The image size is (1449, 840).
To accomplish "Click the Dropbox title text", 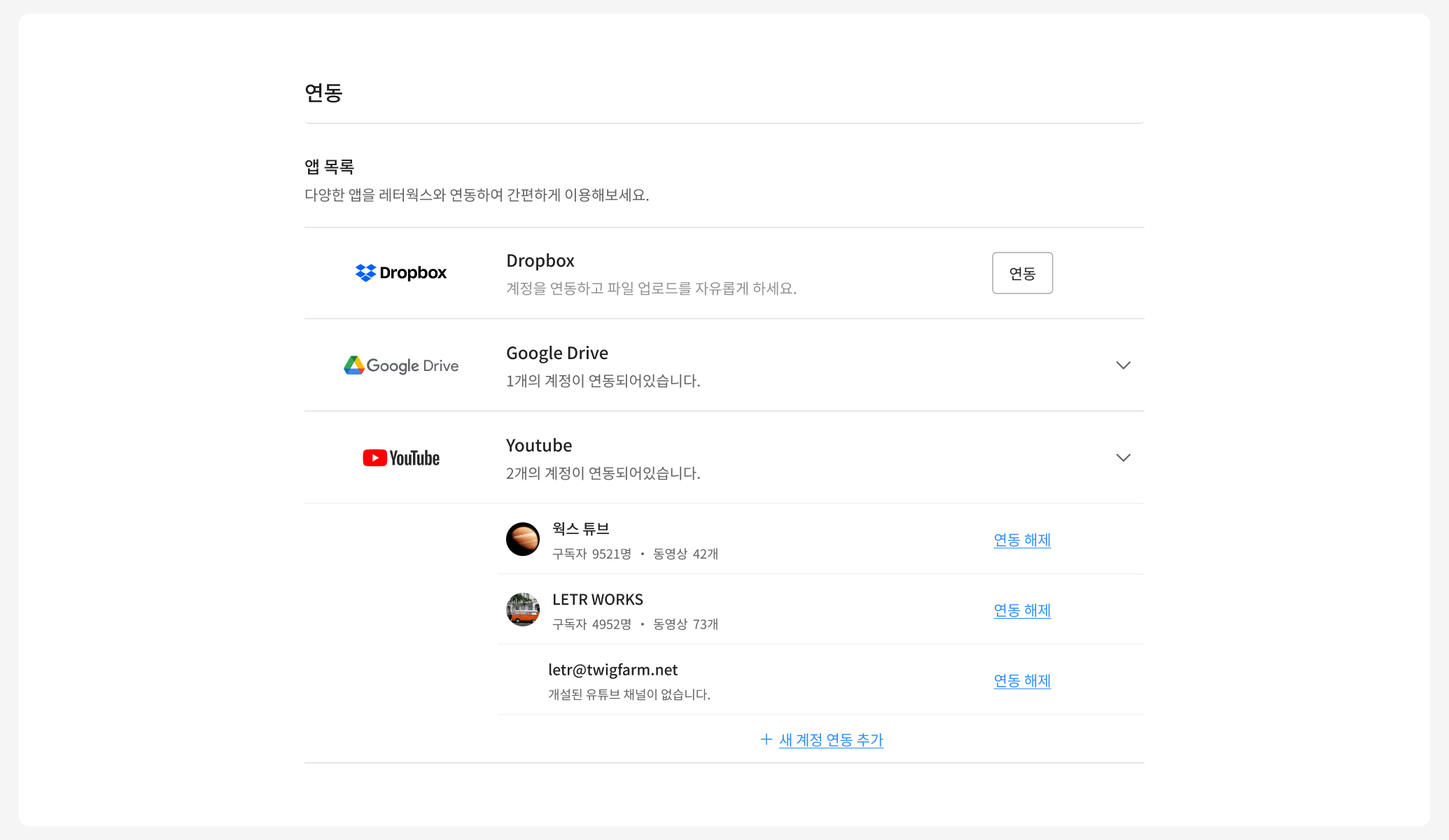I will coord(540,261).
